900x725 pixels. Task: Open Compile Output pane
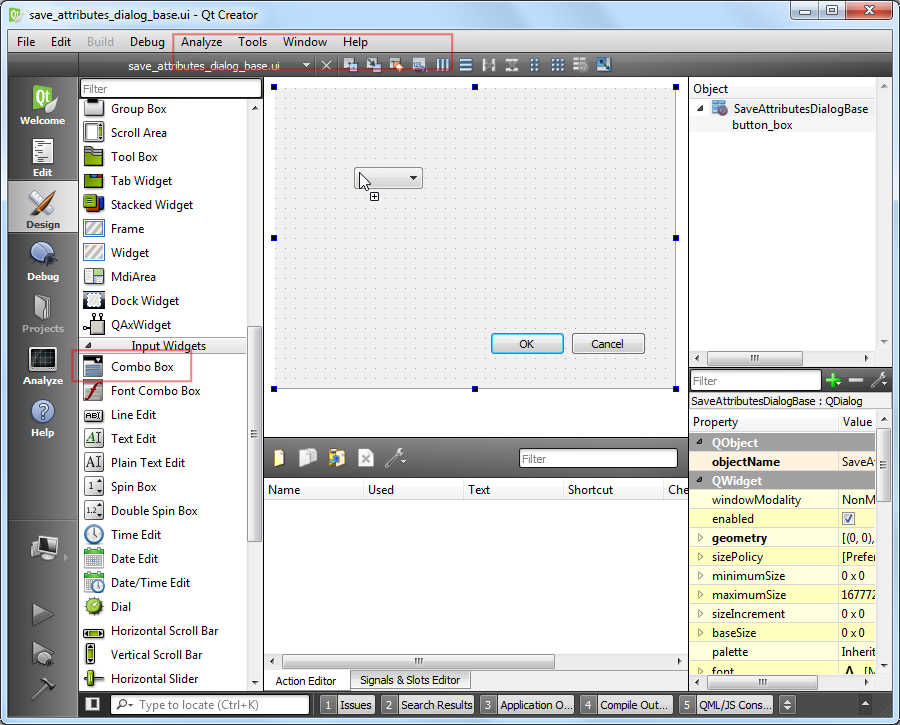626,704
